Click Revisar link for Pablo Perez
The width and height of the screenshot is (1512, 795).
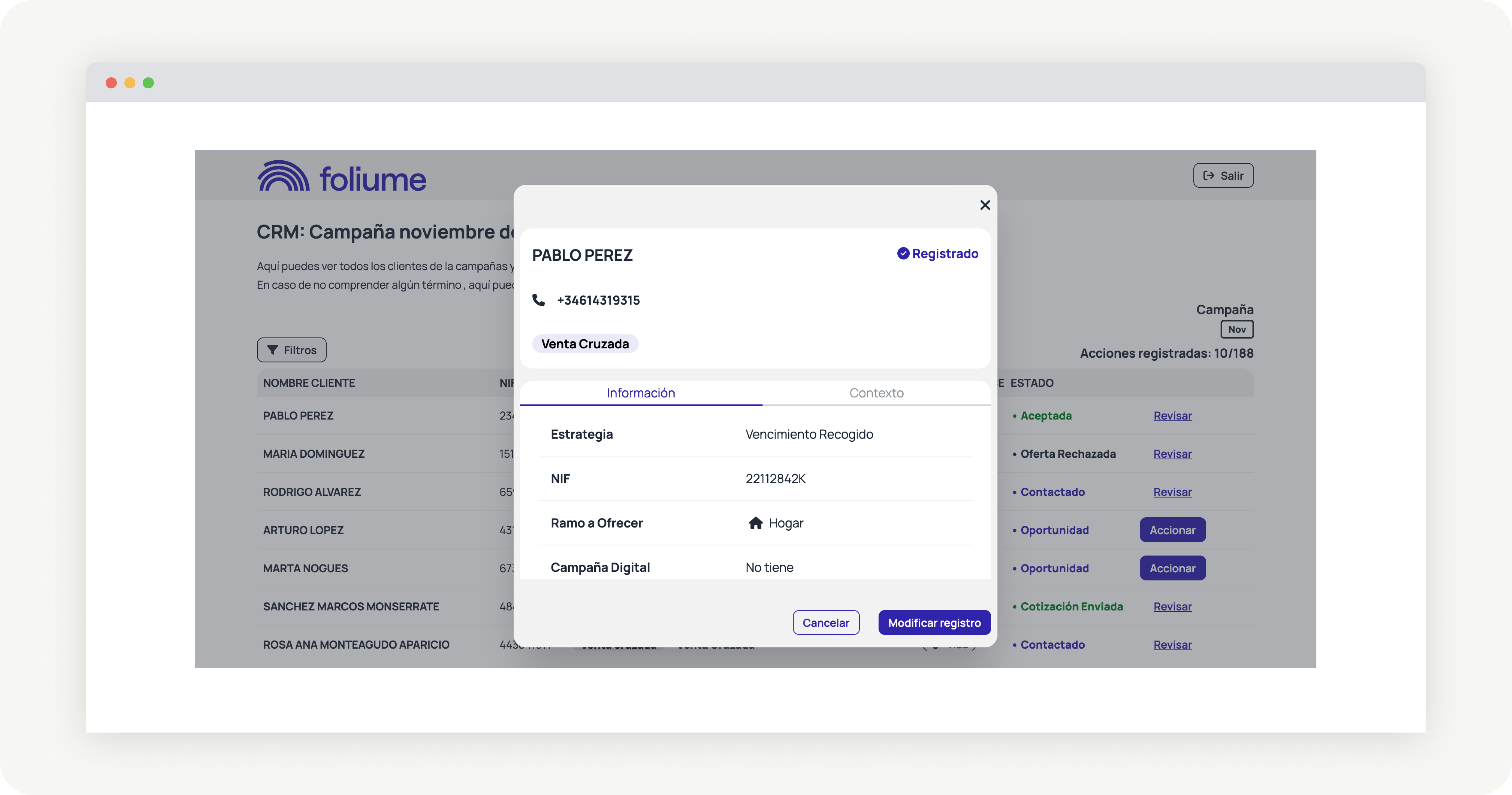pos(1172,415)
